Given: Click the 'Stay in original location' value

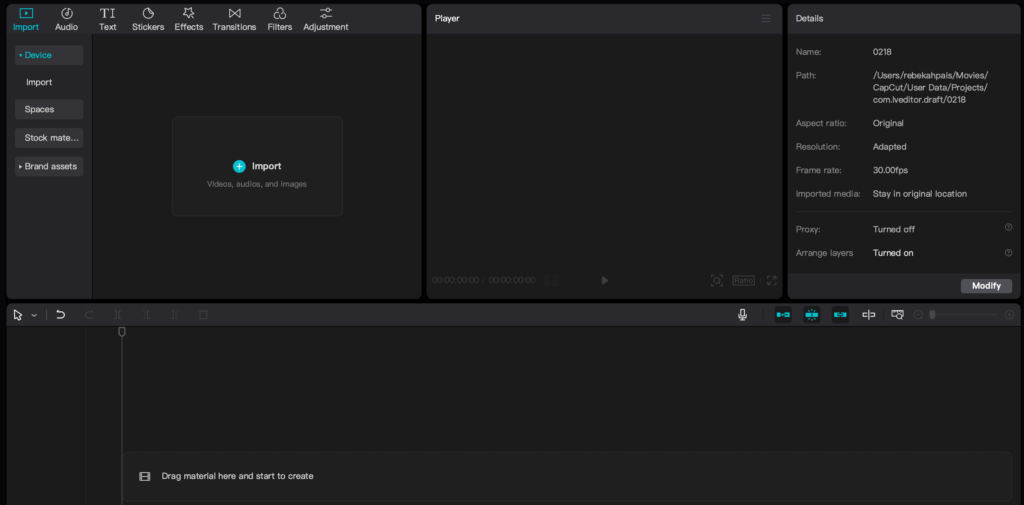Looking at the screenshot, I should point(920,194).
